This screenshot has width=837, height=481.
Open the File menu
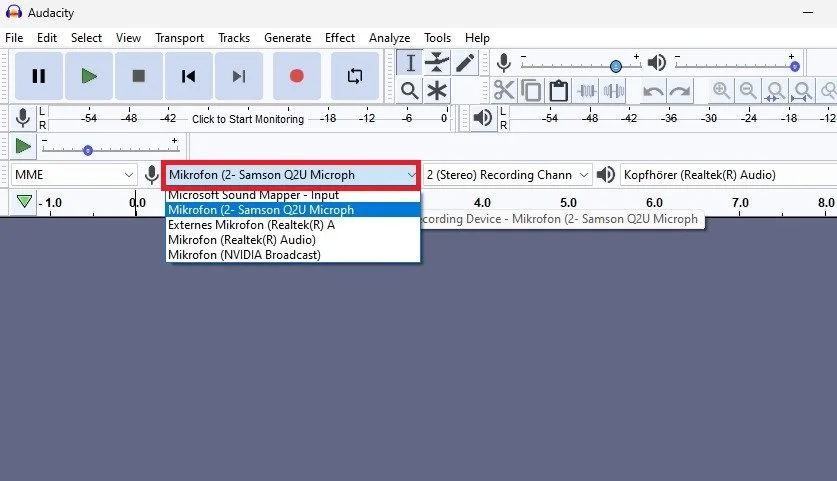pyautogui.click(x=14, y=38)
